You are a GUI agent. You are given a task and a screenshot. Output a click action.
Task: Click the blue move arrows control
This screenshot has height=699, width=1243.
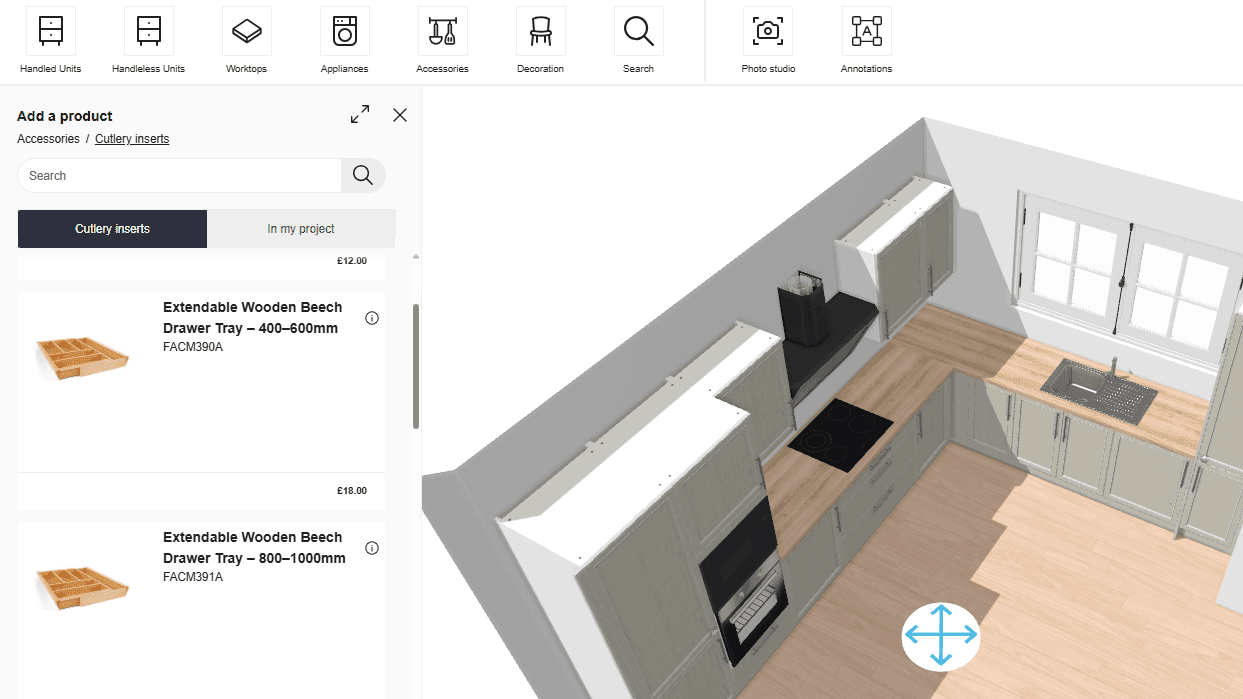point(941,635)
